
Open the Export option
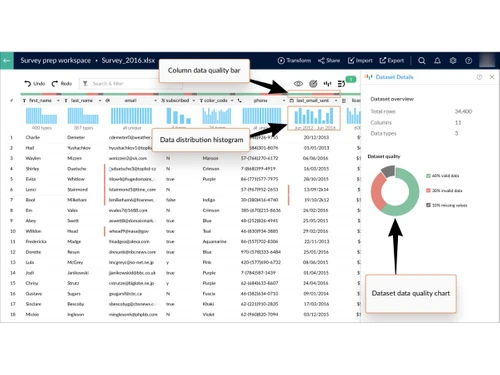392,61
